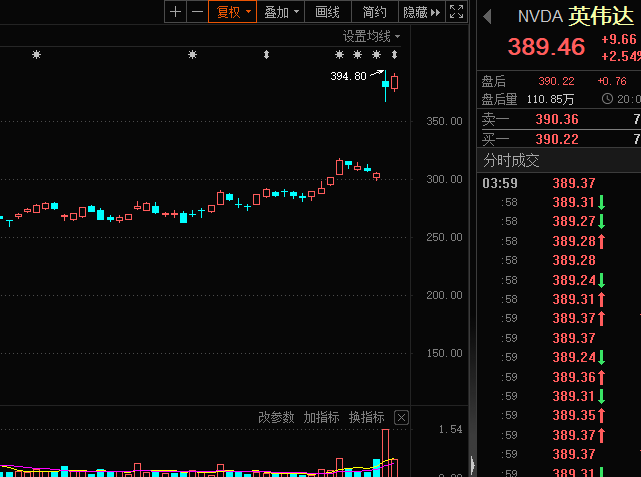The width and height of the screenshot is (641, 477).
Task: Click the 1.54 volume axis label
Action: (450, 429)
